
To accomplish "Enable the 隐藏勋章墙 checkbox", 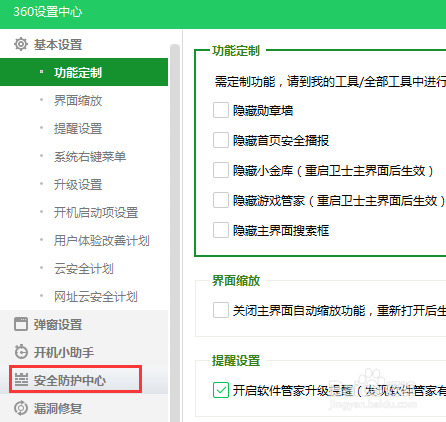I will 221,110.
